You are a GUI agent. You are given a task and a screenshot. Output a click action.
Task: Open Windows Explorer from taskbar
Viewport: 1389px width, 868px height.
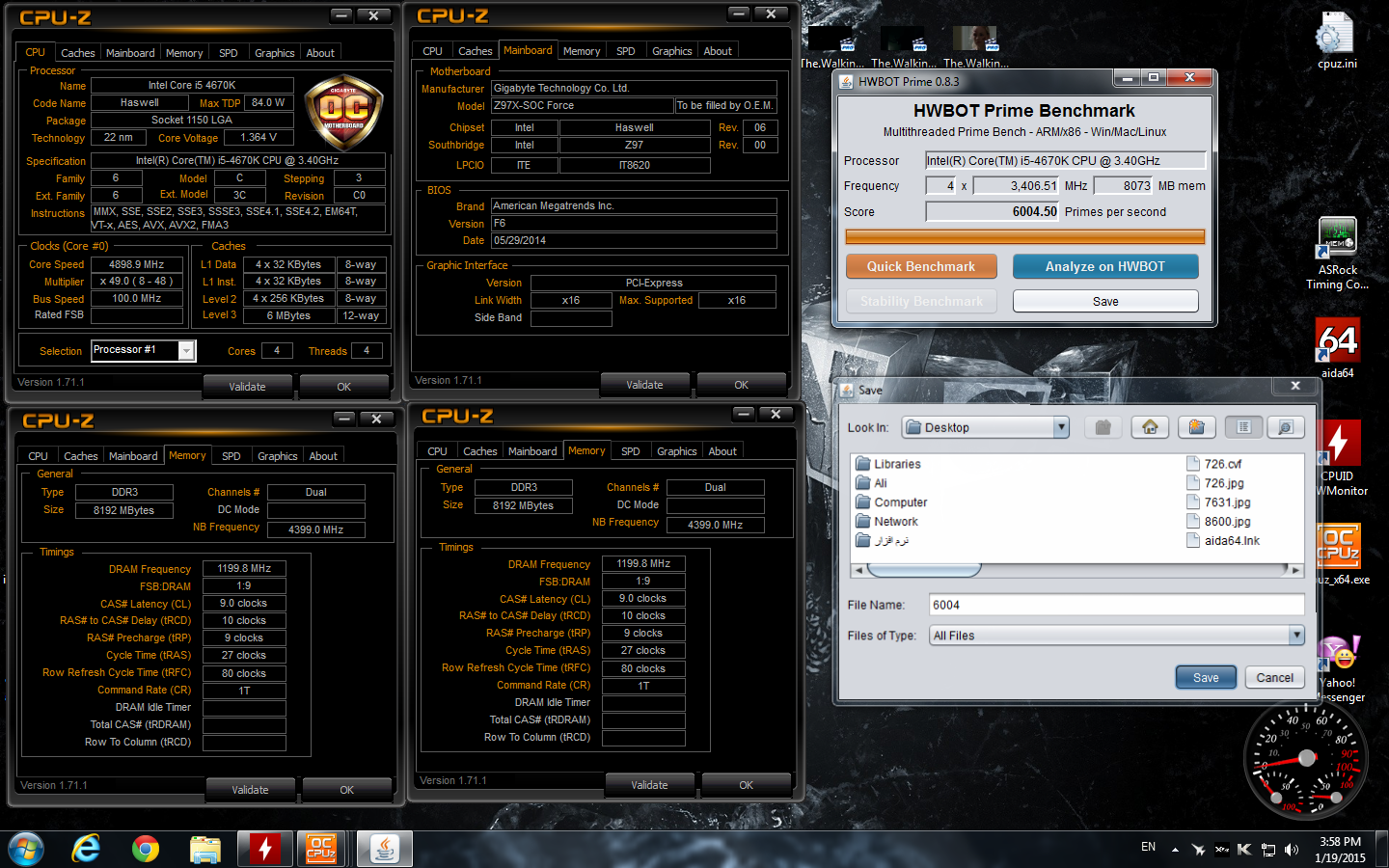205,849
